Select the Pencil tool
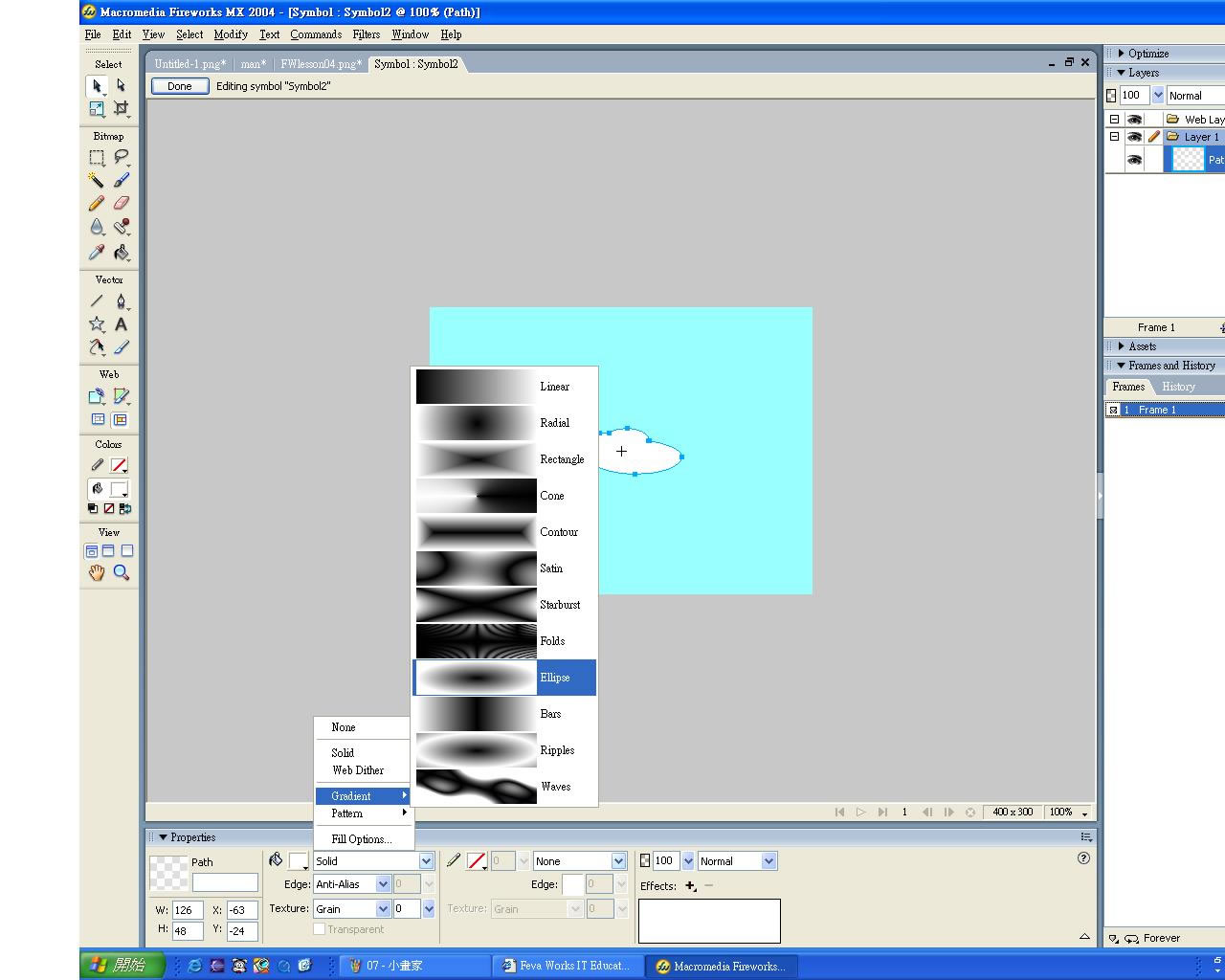This screenshot has width=1225, height=980. pos(97,203)
